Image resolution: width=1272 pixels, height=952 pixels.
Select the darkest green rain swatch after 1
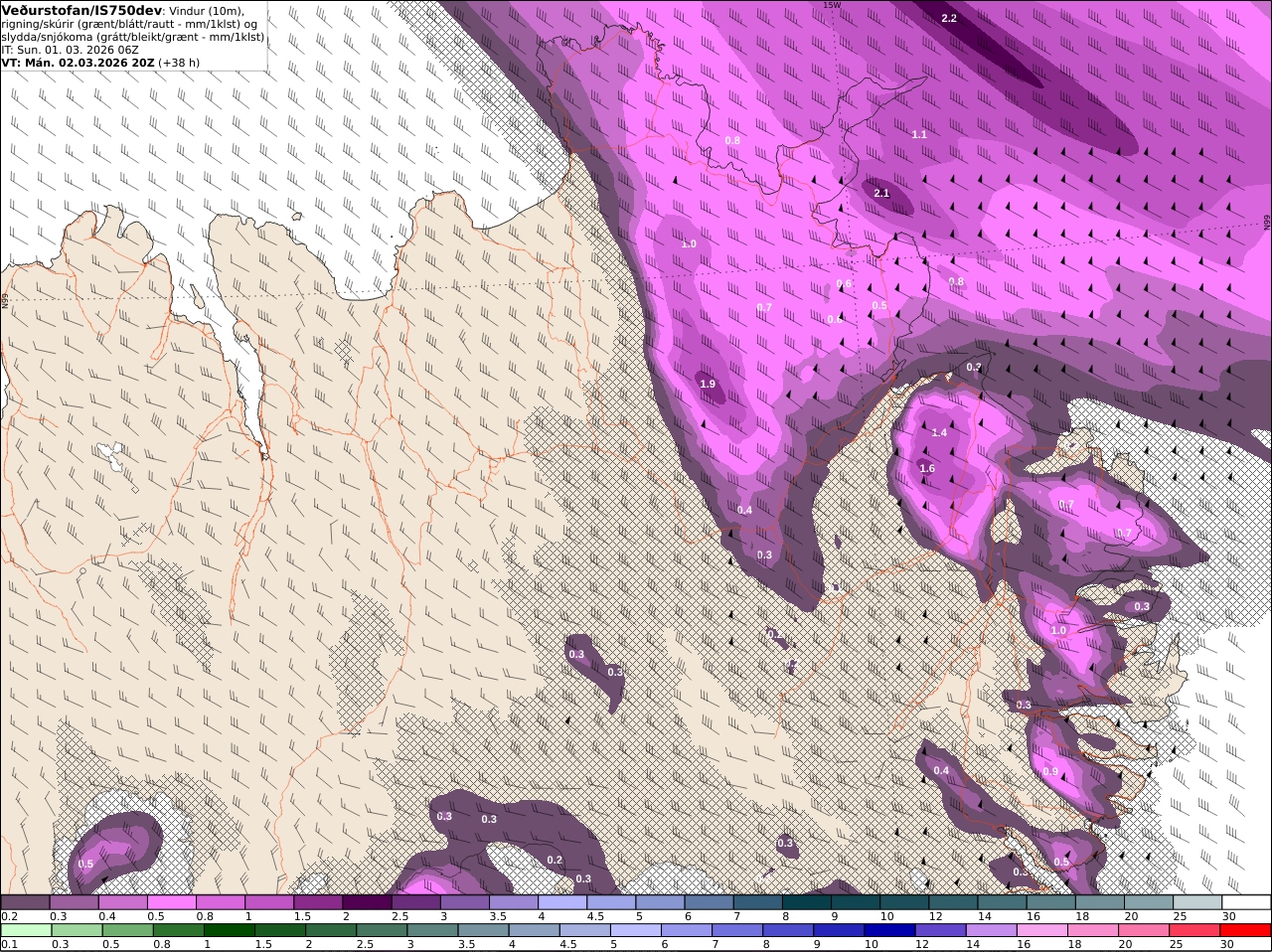pyautogui.click(x=229, y=930)
